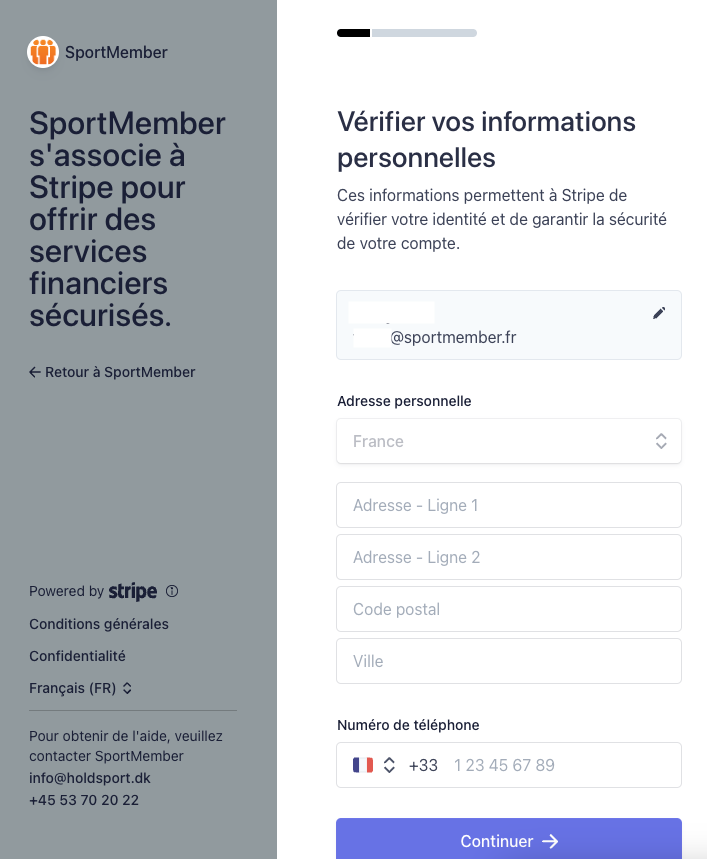707x859 pixels.
Task: Open the France country dropdown
Action: tap(509, 441)
